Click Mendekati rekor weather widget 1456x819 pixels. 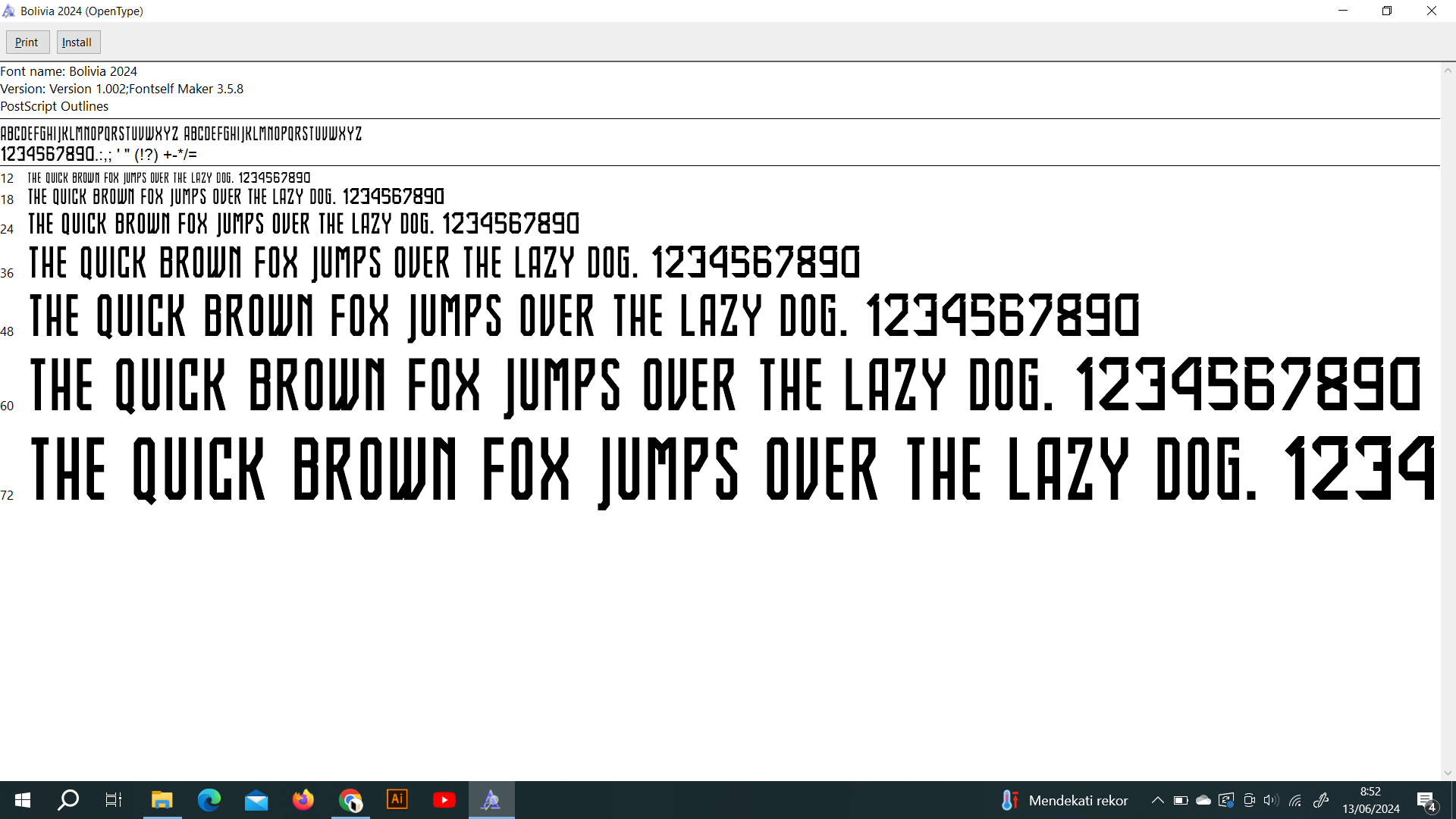coord(1064,800)
